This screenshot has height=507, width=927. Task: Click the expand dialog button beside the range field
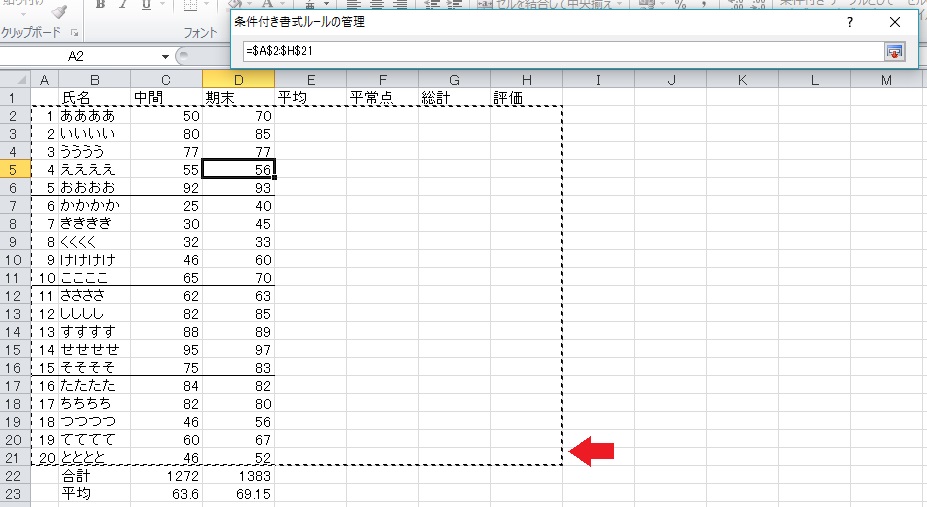click(894, 51)
